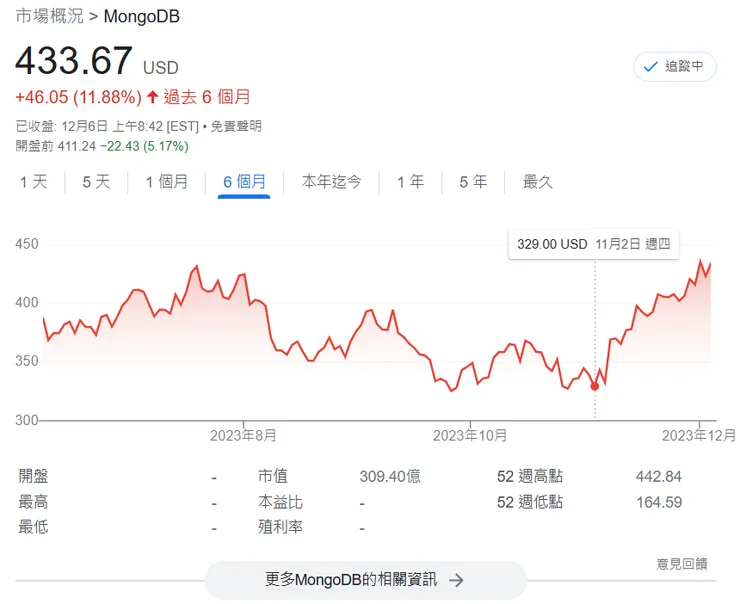Click the checkmark icon in 追蹤中 button
740x604 pixels.
650,67
